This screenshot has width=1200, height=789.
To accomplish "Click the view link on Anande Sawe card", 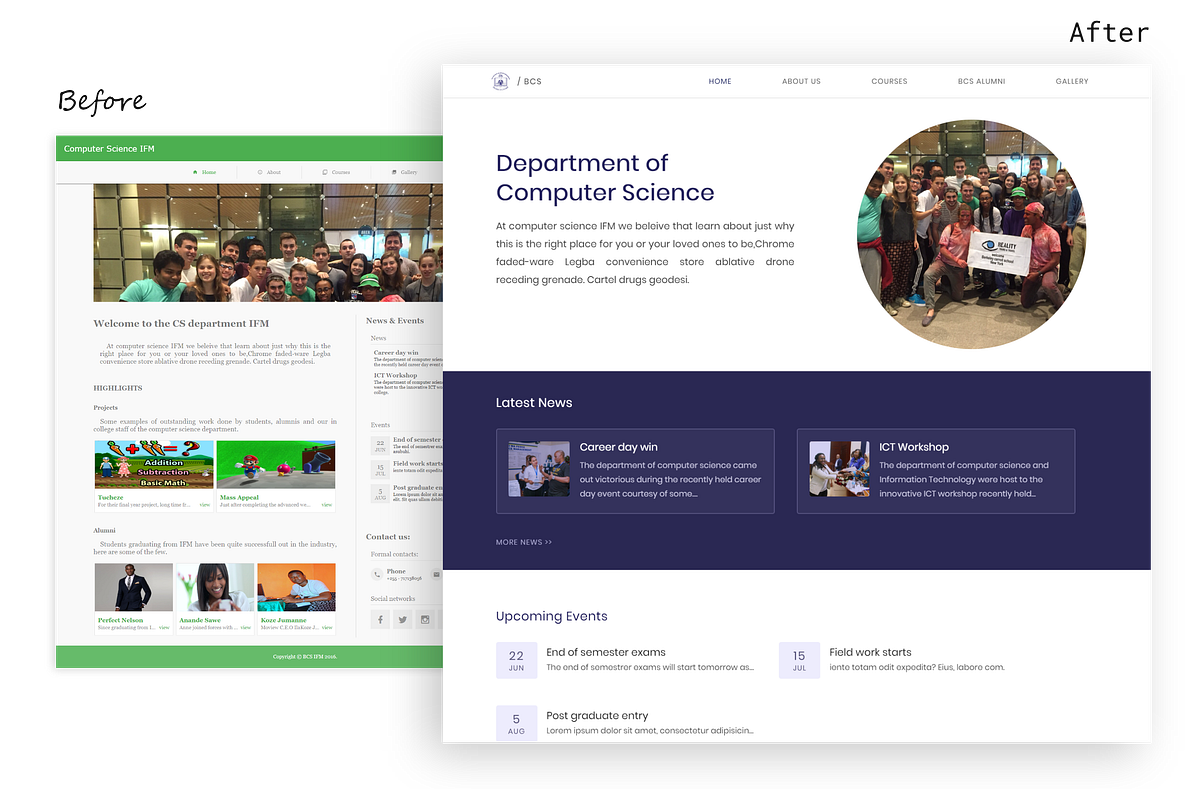I will click(246, 627).
